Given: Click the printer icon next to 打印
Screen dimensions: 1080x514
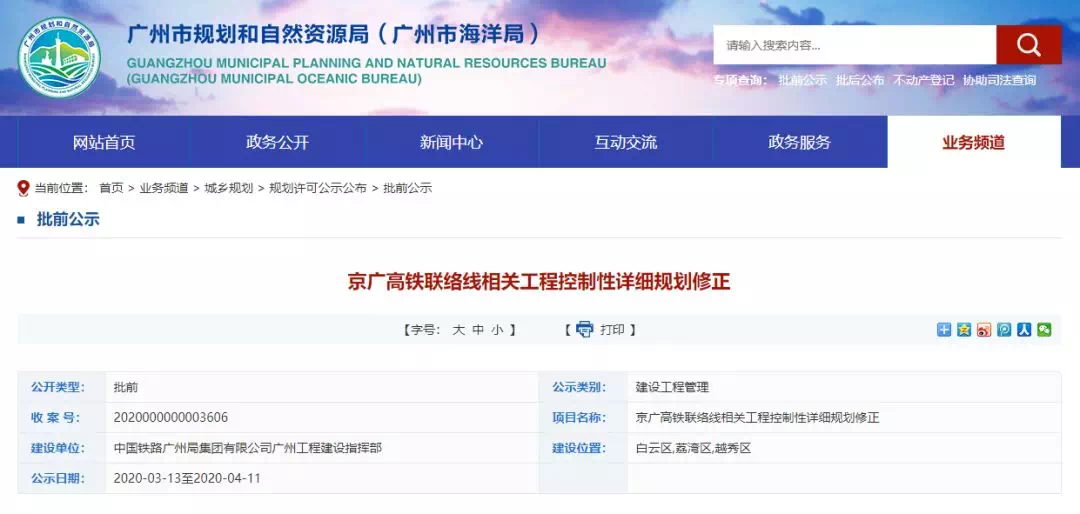Looking at the screenshot, I should click(585, 329).
